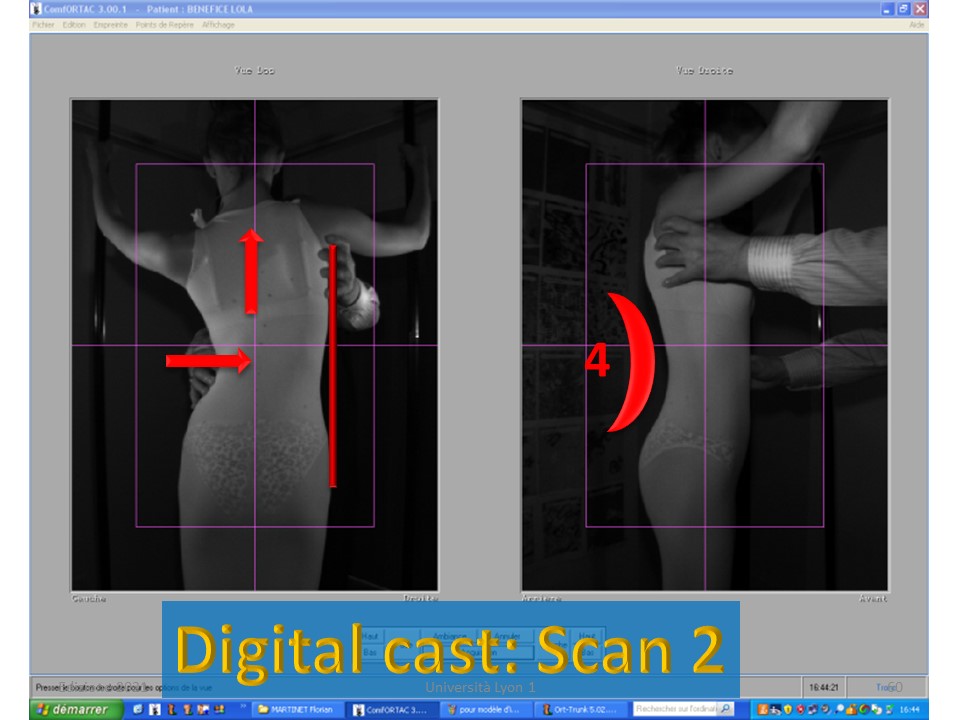The height and width of the screenshot is (720, 960).
Task: Minimize the ComfORTAC window
Action: (x=888, y=9)
